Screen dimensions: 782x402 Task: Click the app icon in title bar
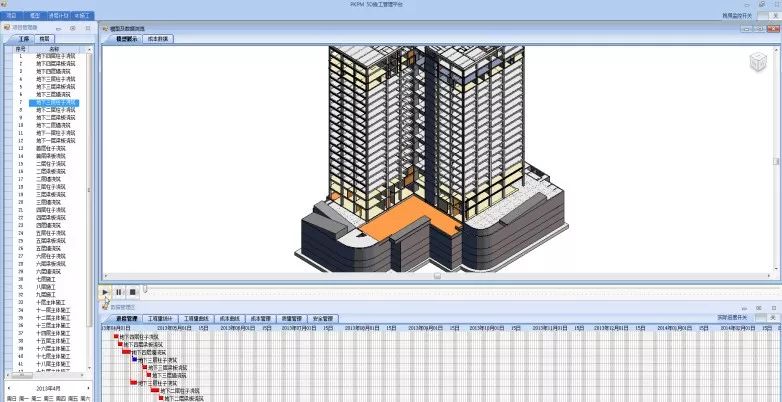coord(4,4)
